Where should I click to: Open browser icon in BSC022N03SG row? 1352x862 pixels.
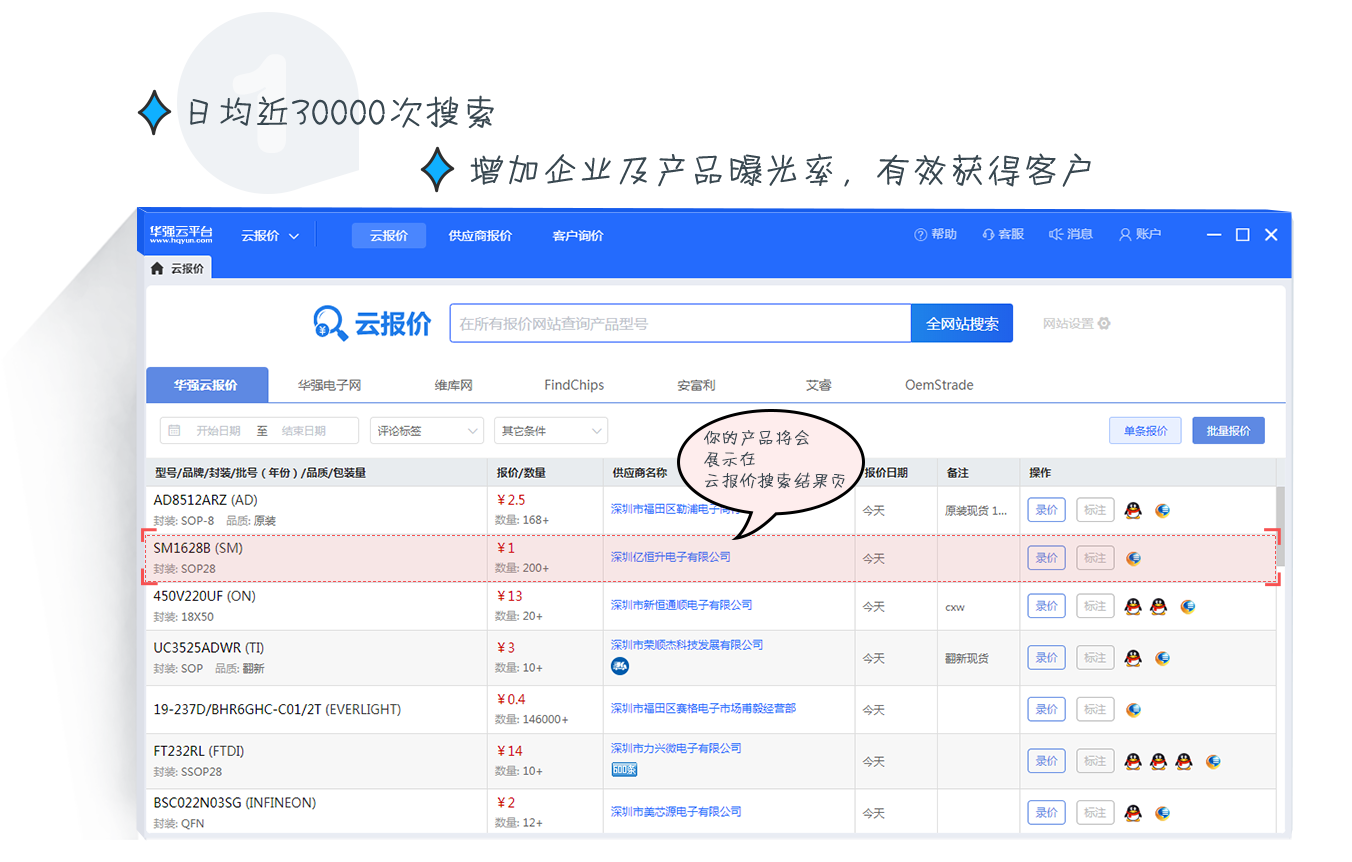[1162, 813]
